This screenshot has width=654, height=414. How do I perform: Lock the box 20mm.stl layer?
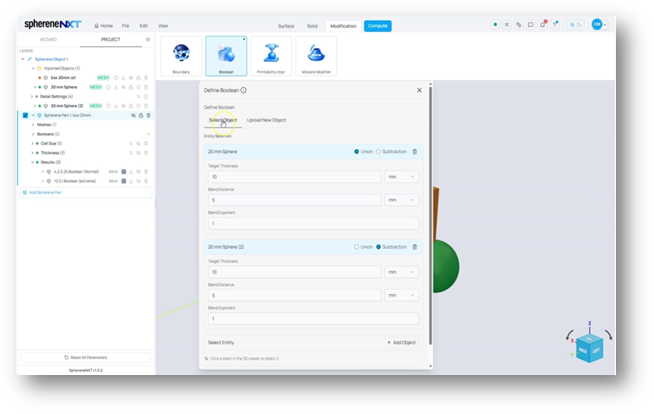(x=138, y=78)
